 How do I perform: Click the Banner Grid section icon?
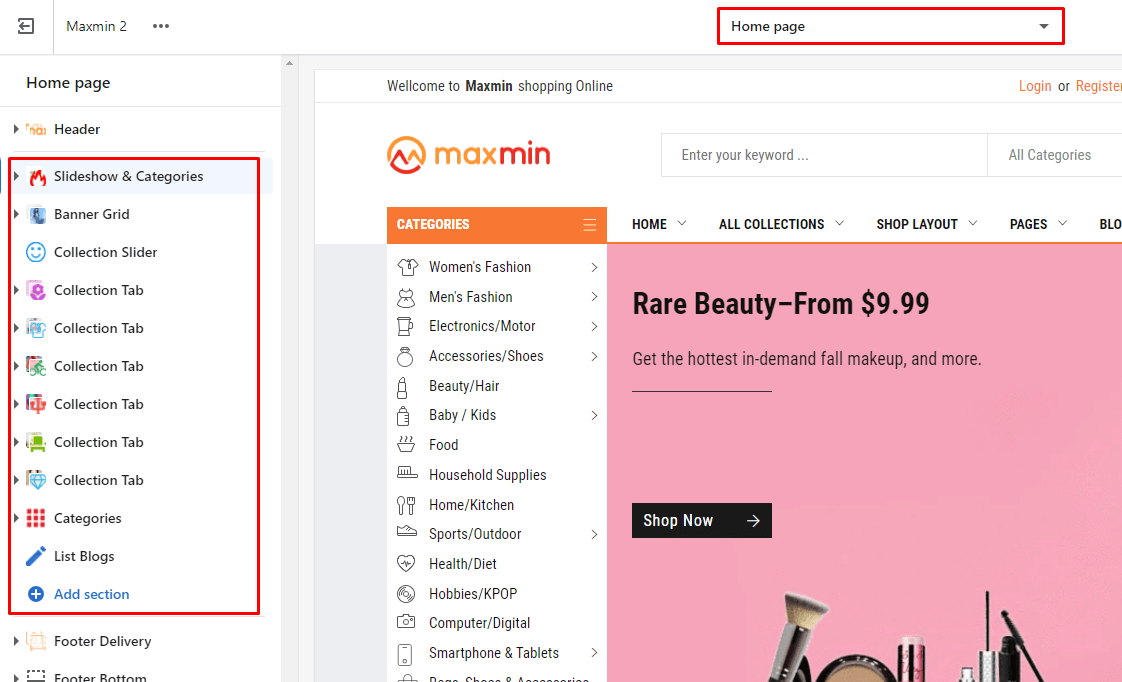[x=37, y=215]
